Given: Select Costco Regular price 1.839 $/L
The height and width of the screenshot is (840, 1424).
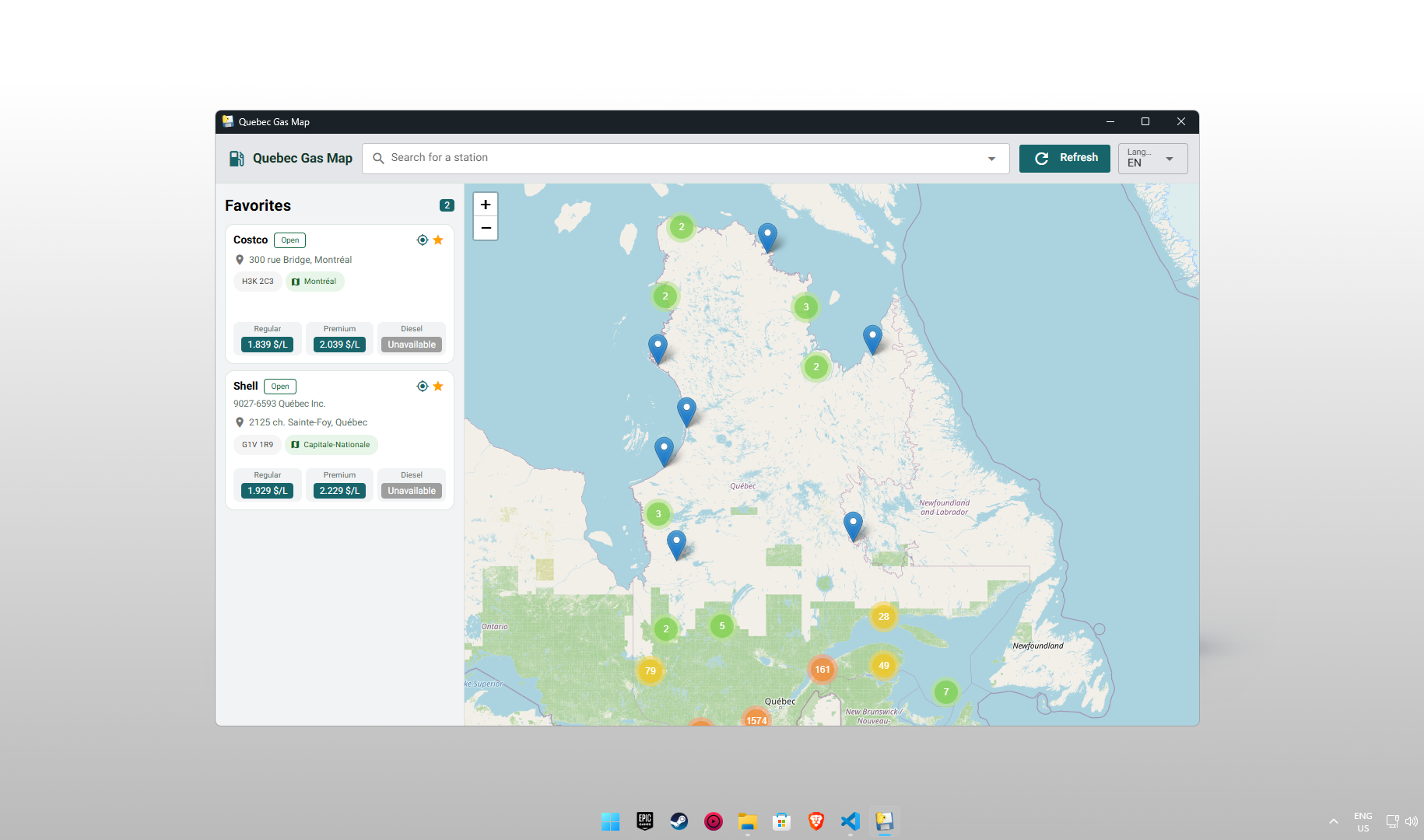Looking at the screenshot, I should [x=268, y=345].
